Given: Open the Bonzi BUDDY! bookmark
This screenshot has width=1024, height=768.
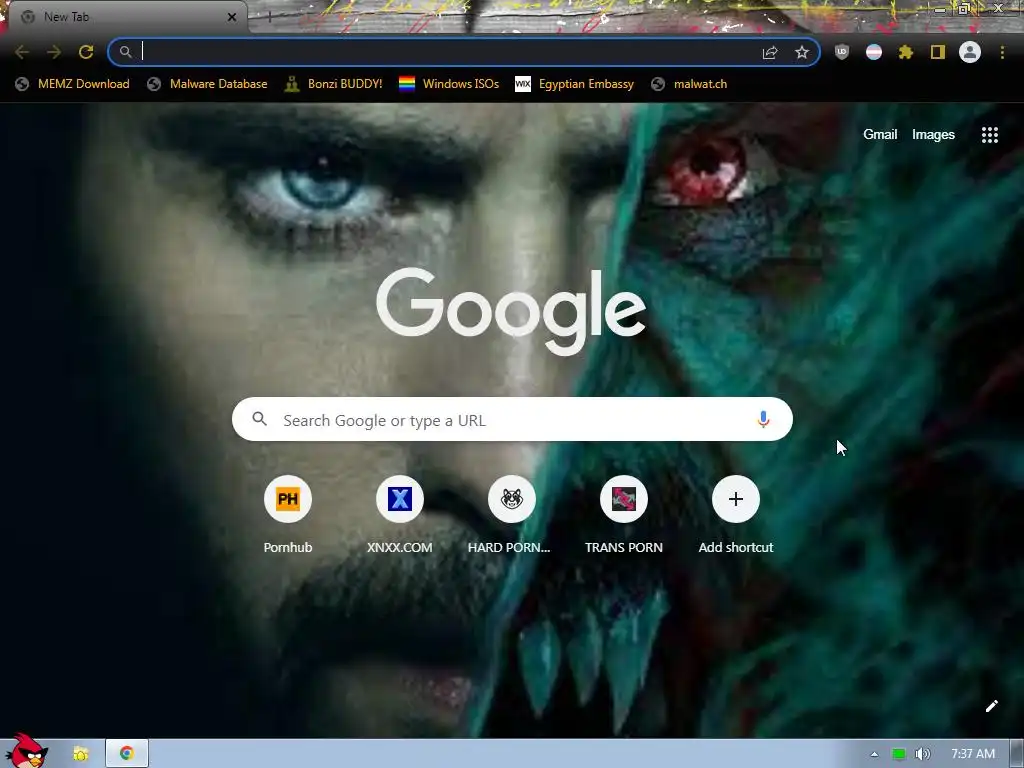Looking at the screenshot, I should coord(334,84).
